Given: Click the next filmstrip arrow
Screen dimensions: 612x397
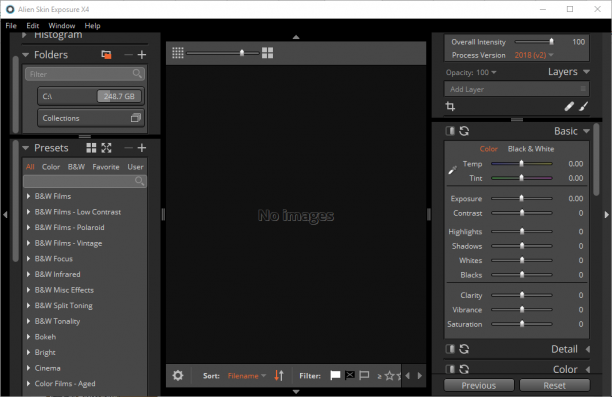Looking at the screenshot, I should pos(420,376).
